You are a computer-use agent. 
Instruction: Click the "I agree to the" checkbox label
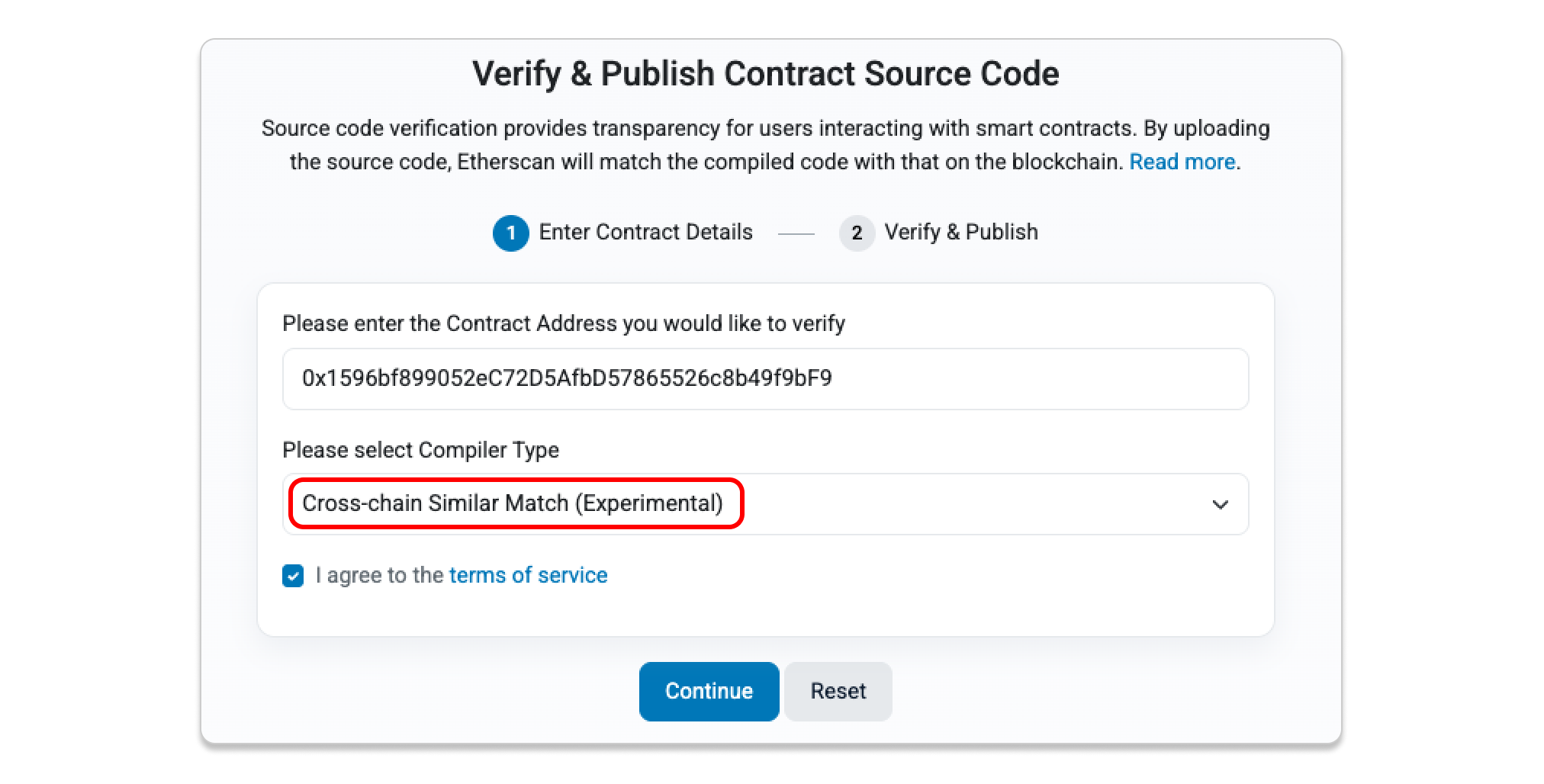[379, 575]
